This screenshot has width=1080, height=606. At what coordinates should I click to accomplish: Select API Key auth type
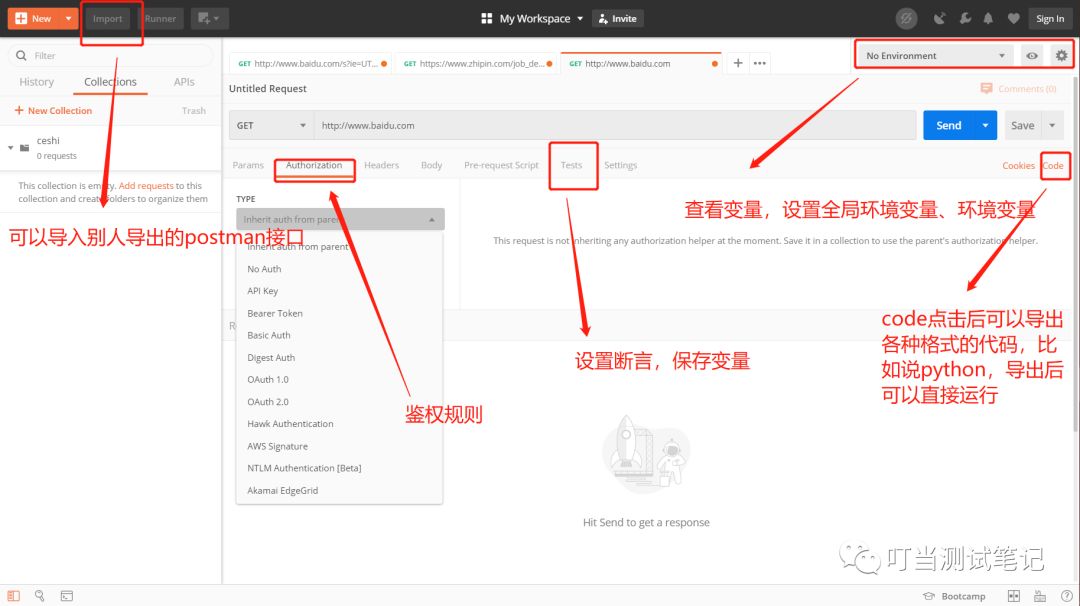(x=262, y=291)
